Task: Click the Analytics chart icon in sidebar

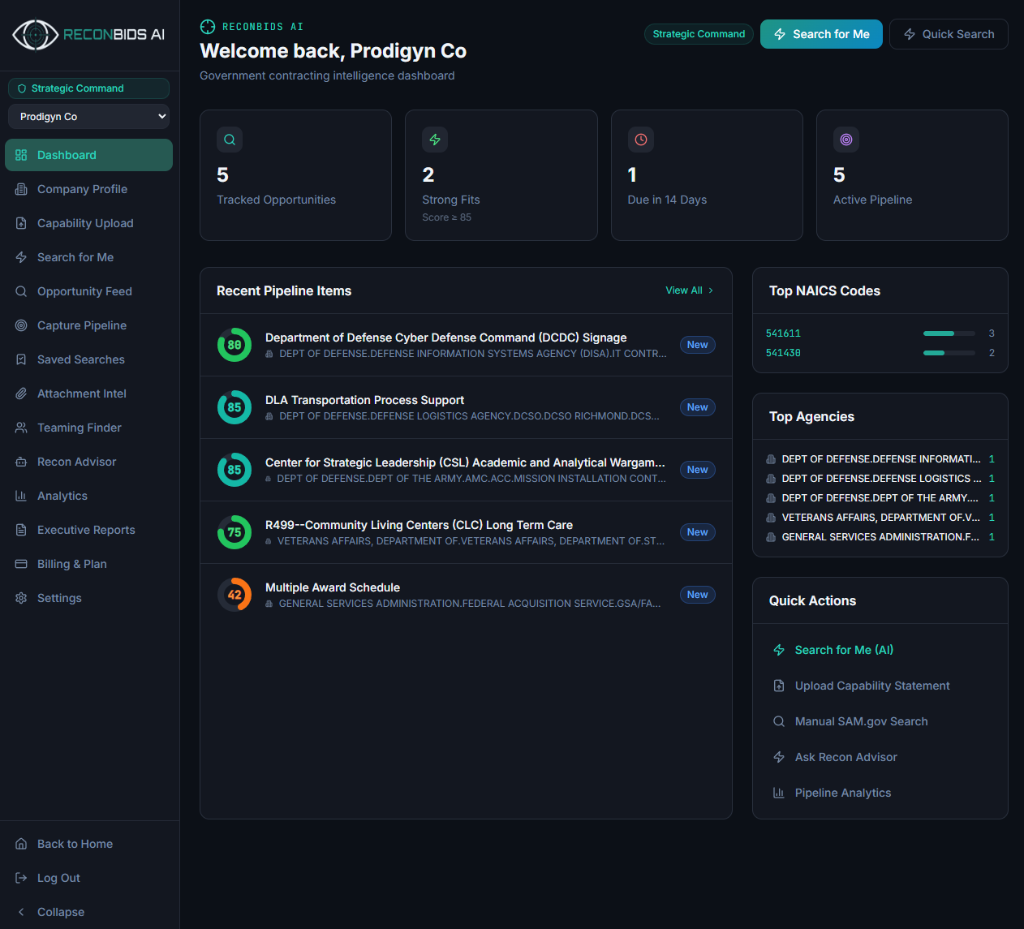Action: (x=22, y=496)
